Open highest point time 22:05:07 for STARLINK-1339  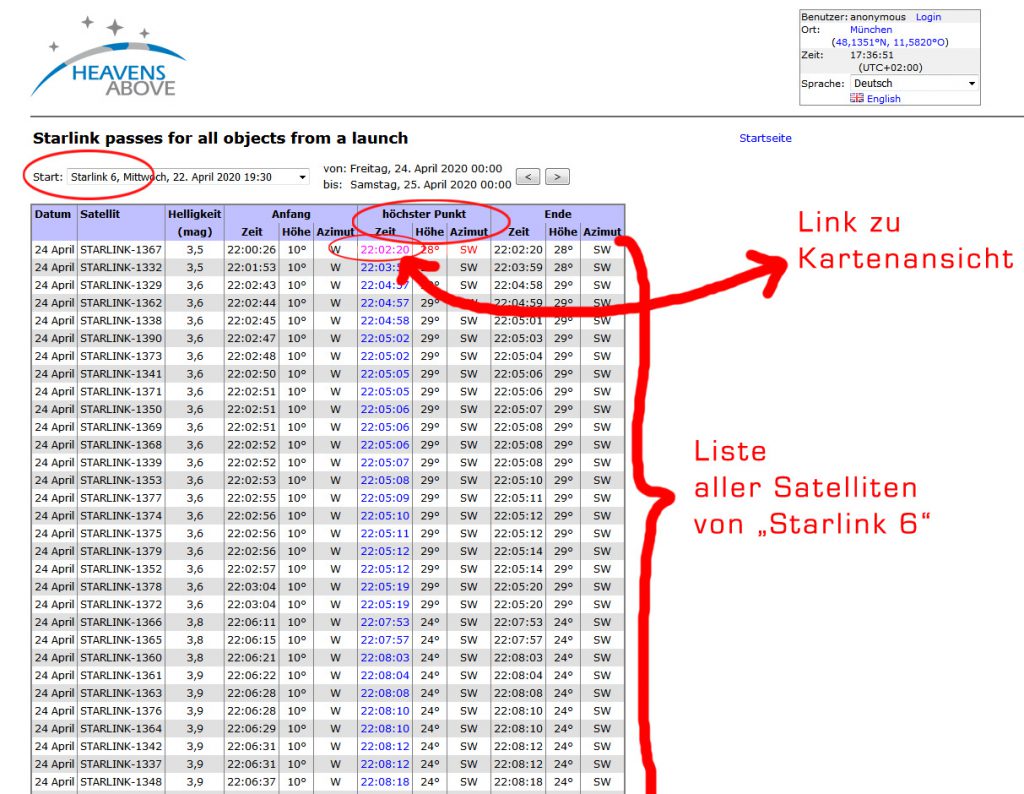coord(385,462)
